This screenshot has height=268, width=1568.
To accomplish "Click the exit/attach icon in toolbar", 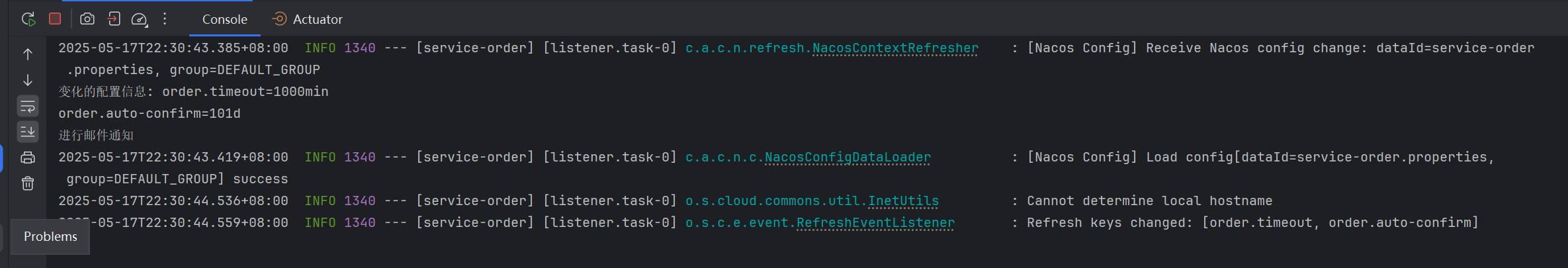I will 114,19.
